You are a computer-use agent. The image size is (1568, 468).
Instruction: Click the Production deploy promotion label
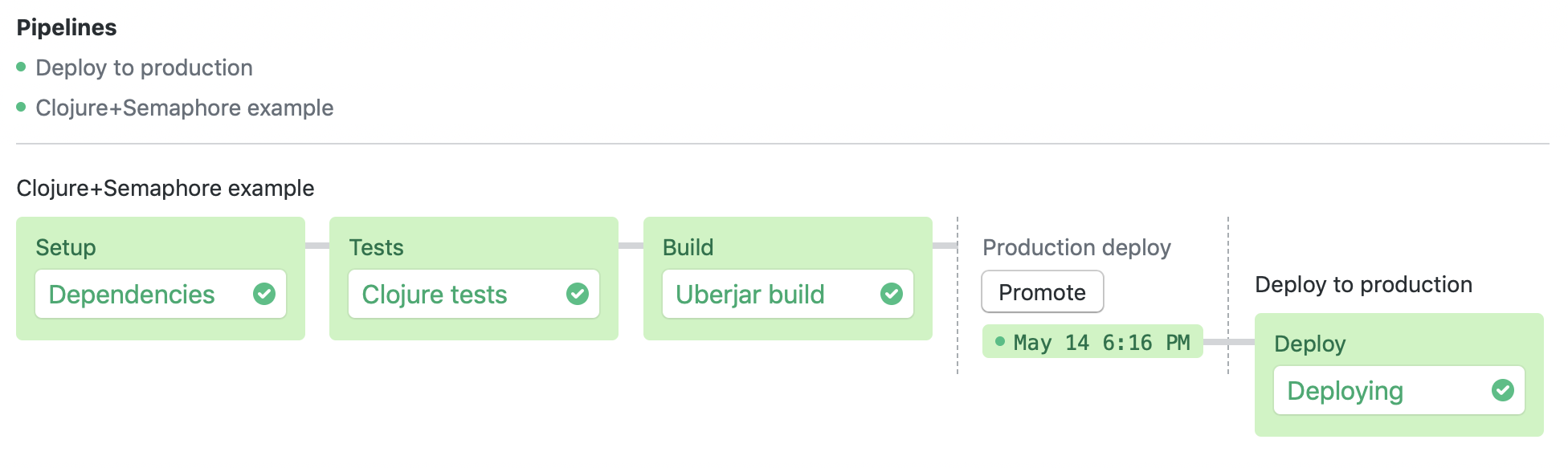click(1076, 247)
